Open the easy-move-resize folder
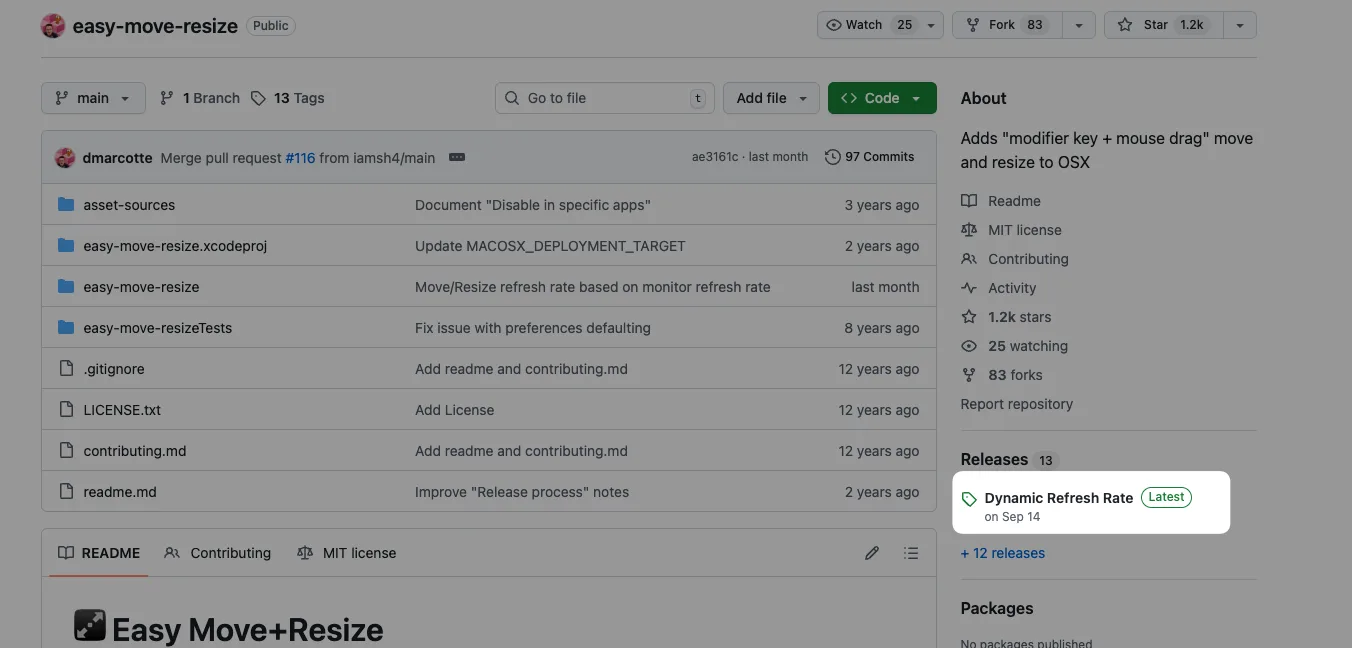The image size is (1352, 648). point(141,287)
